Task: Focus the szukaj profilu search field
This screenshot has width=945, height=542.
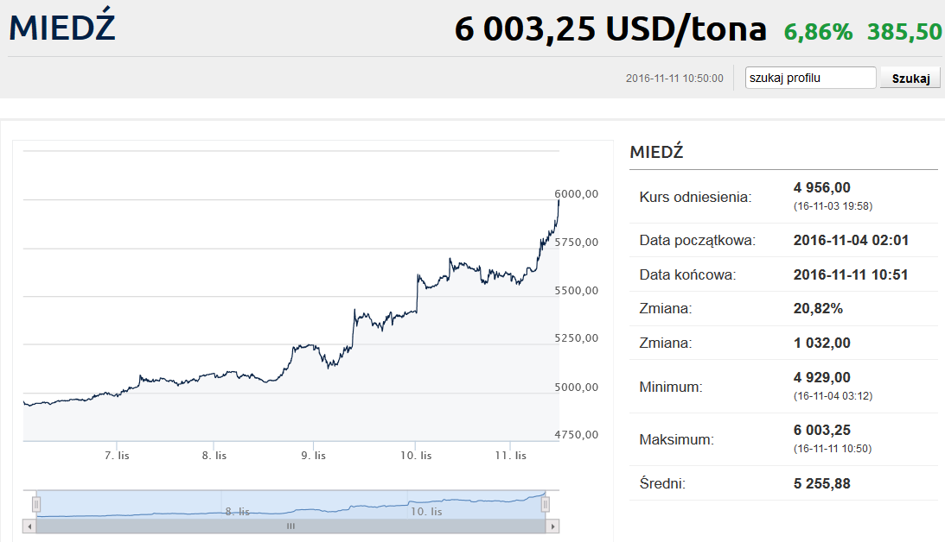Action: point(810,78)
